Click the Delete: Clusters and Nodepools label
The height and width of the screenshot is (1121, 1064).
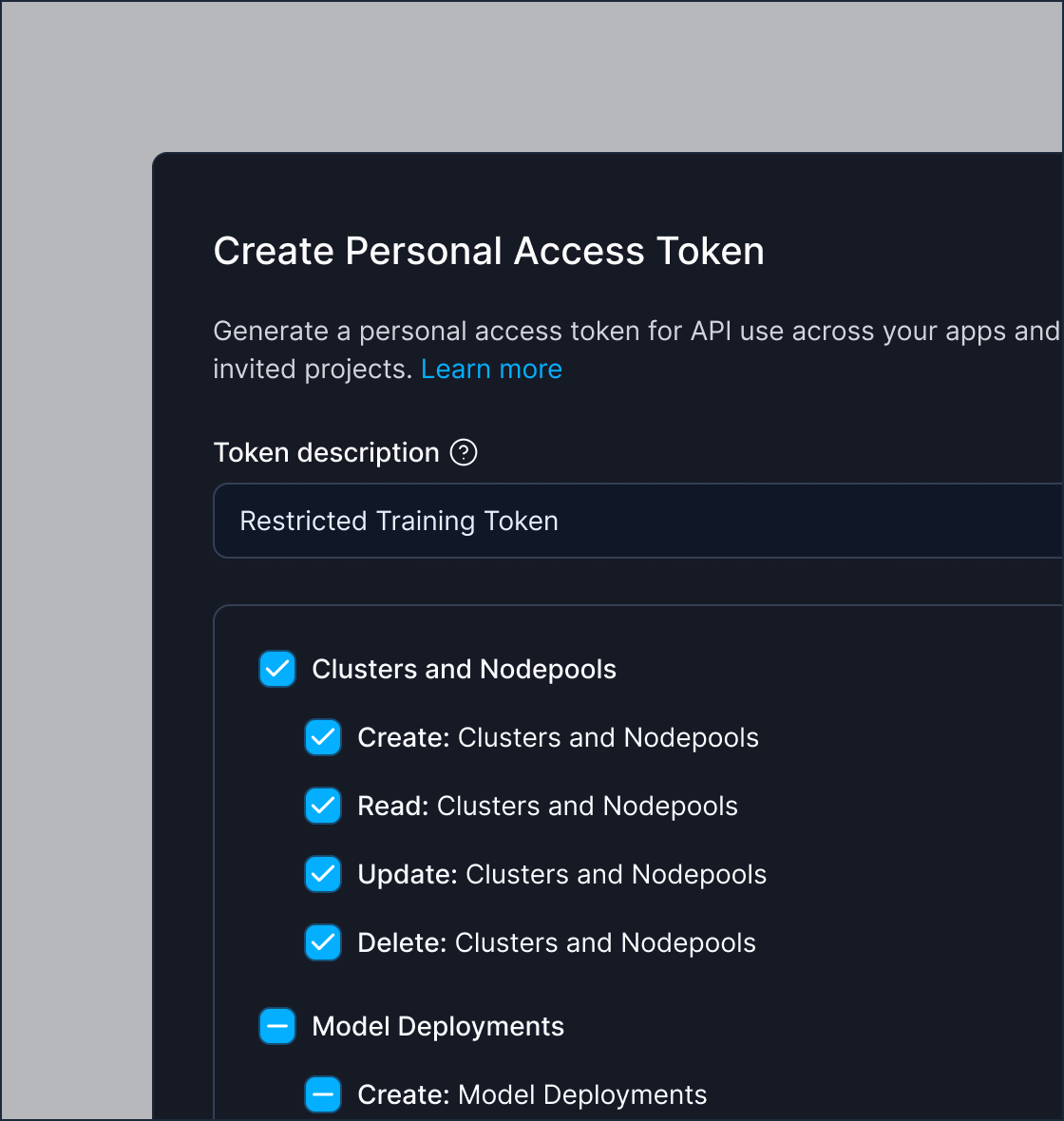tap(556, 942)
